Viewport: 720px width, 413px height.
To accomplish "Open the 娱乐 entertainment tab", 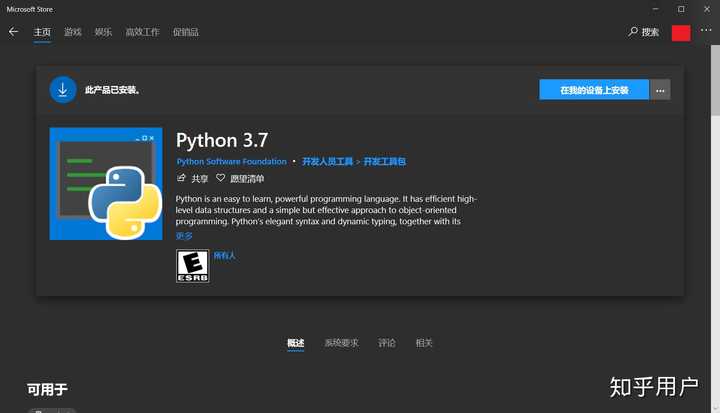I will pyautogui.click(x=103, y=32).
